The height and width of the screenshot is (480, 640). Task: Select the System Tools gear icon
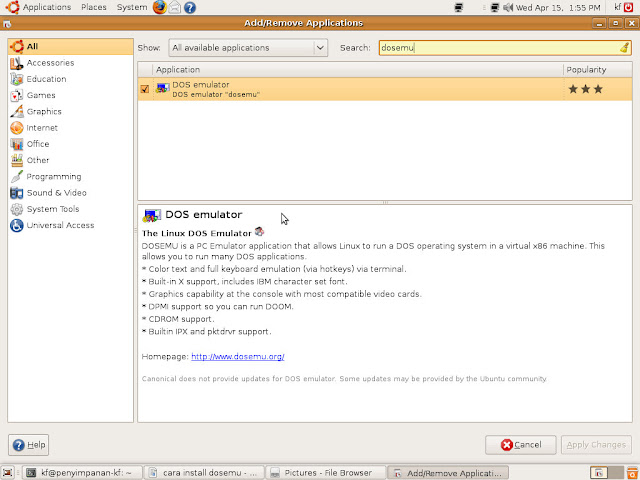point(17,209)
